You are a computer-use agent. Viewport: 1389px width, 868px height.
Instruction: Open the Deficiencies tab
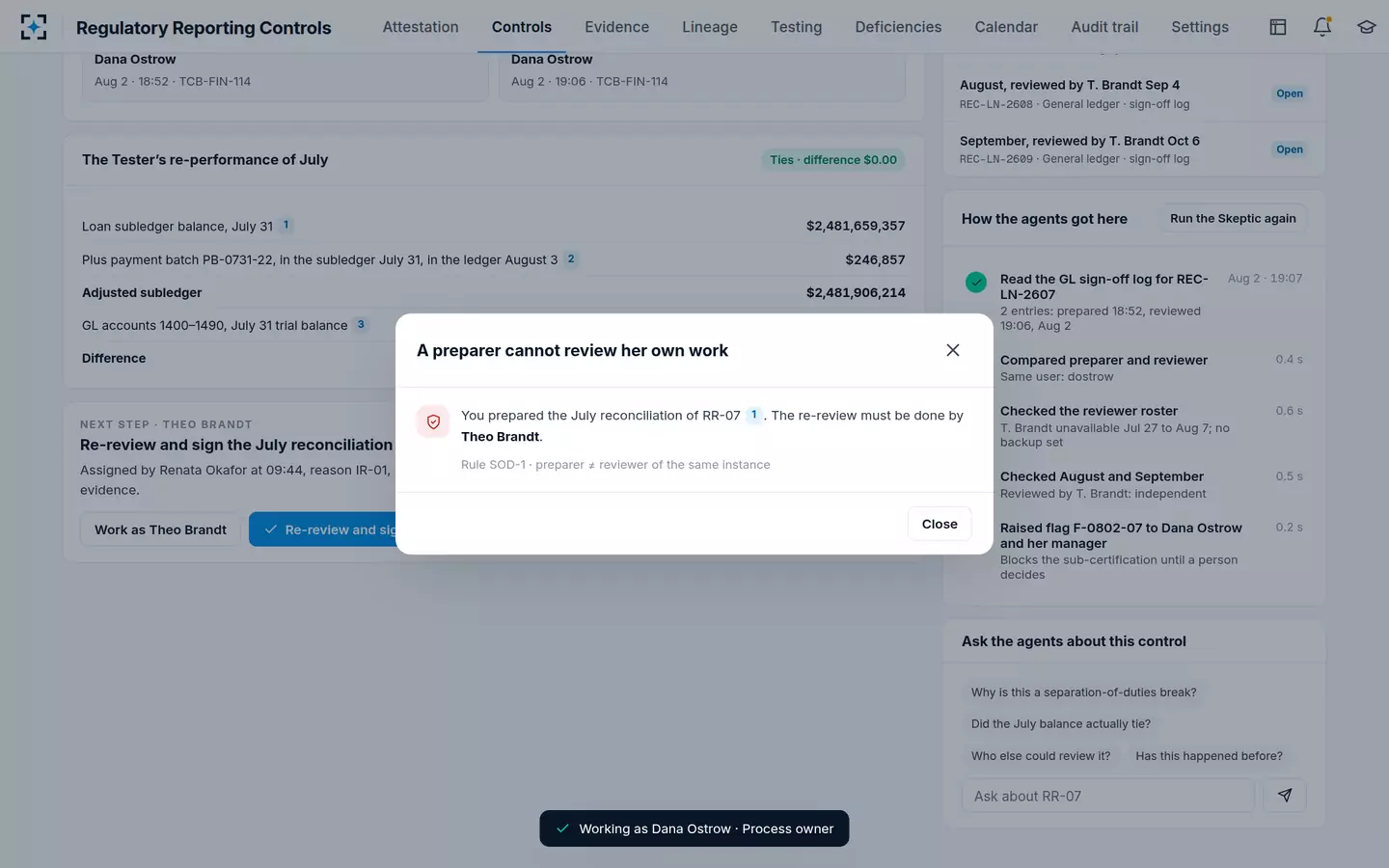click(898, 27)
